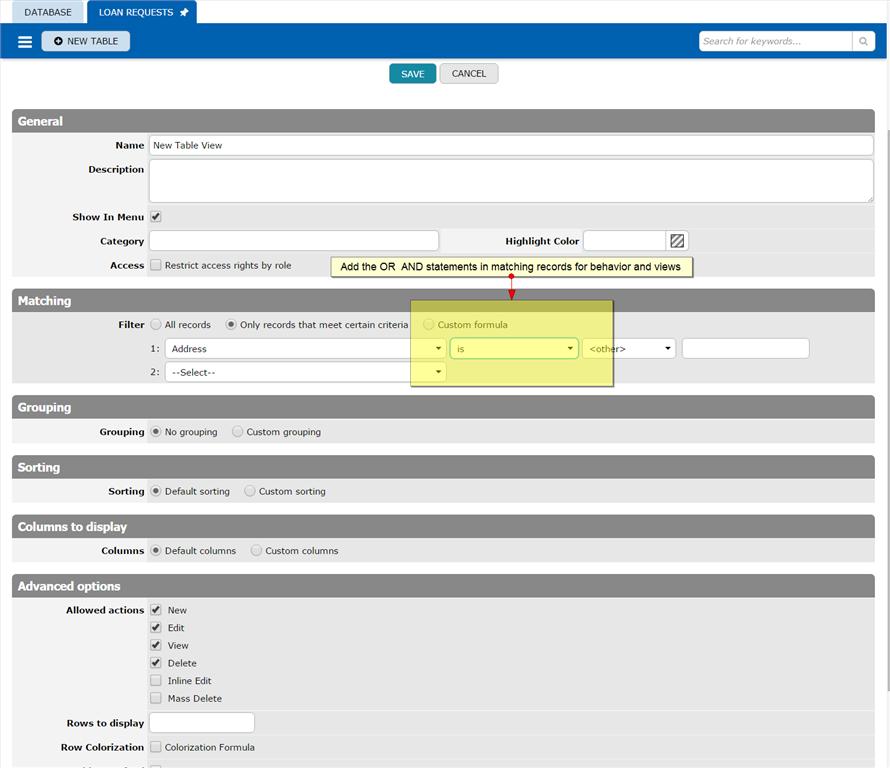This screenshot has height=768, width=890.
Task: Click the Matching section header
Action: pyautogui.click(x=443, y=300)
